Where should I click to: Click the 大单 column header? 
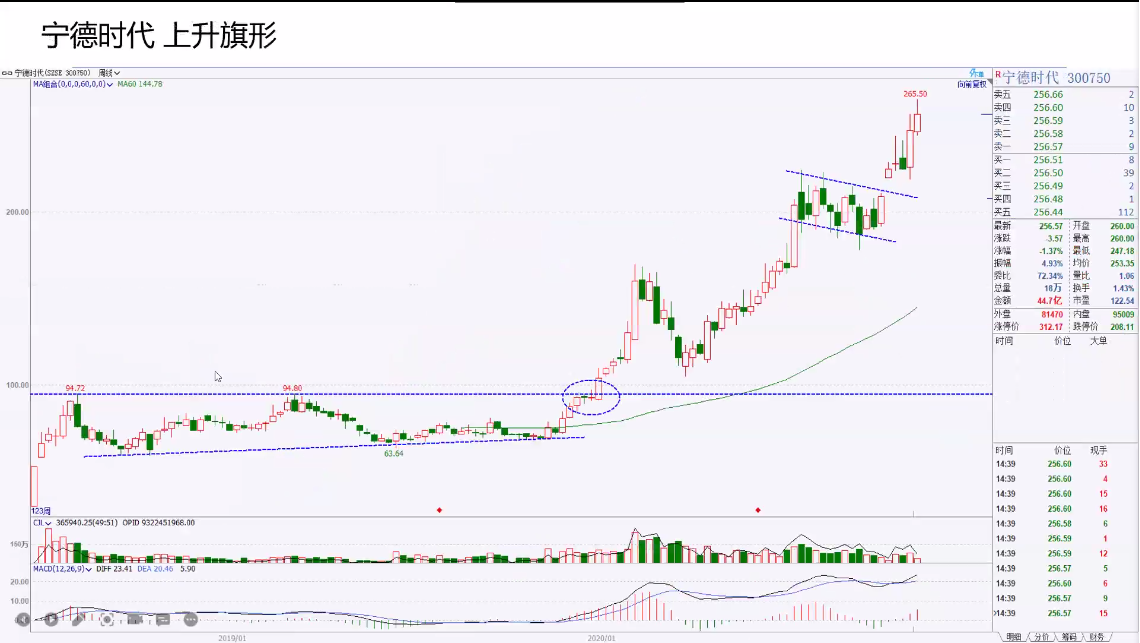click(1098, 341)
